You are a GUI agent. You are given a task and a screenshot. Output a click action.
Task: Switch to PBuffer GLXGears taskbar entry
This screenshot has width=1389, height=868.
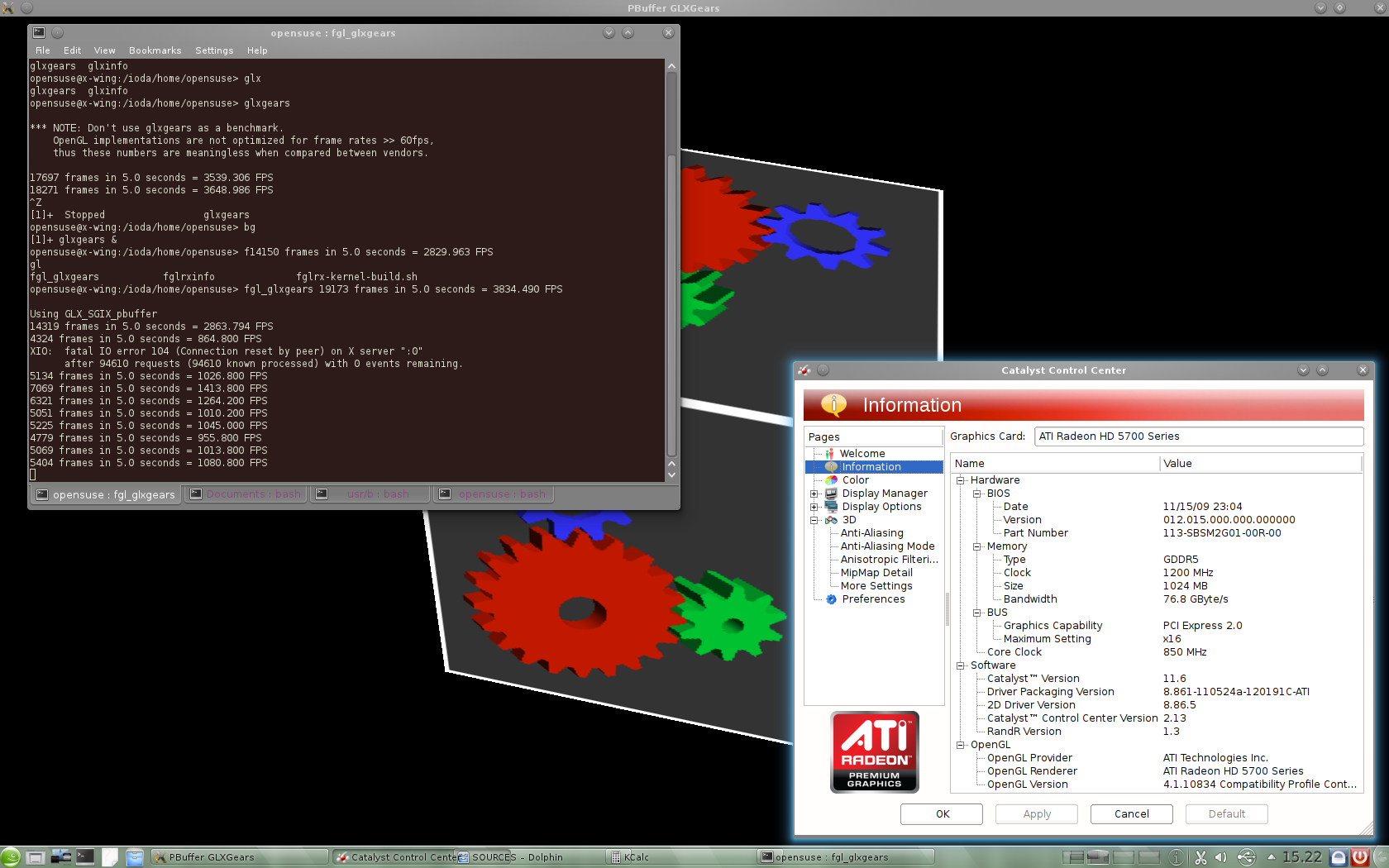click(x=239, y=857)
